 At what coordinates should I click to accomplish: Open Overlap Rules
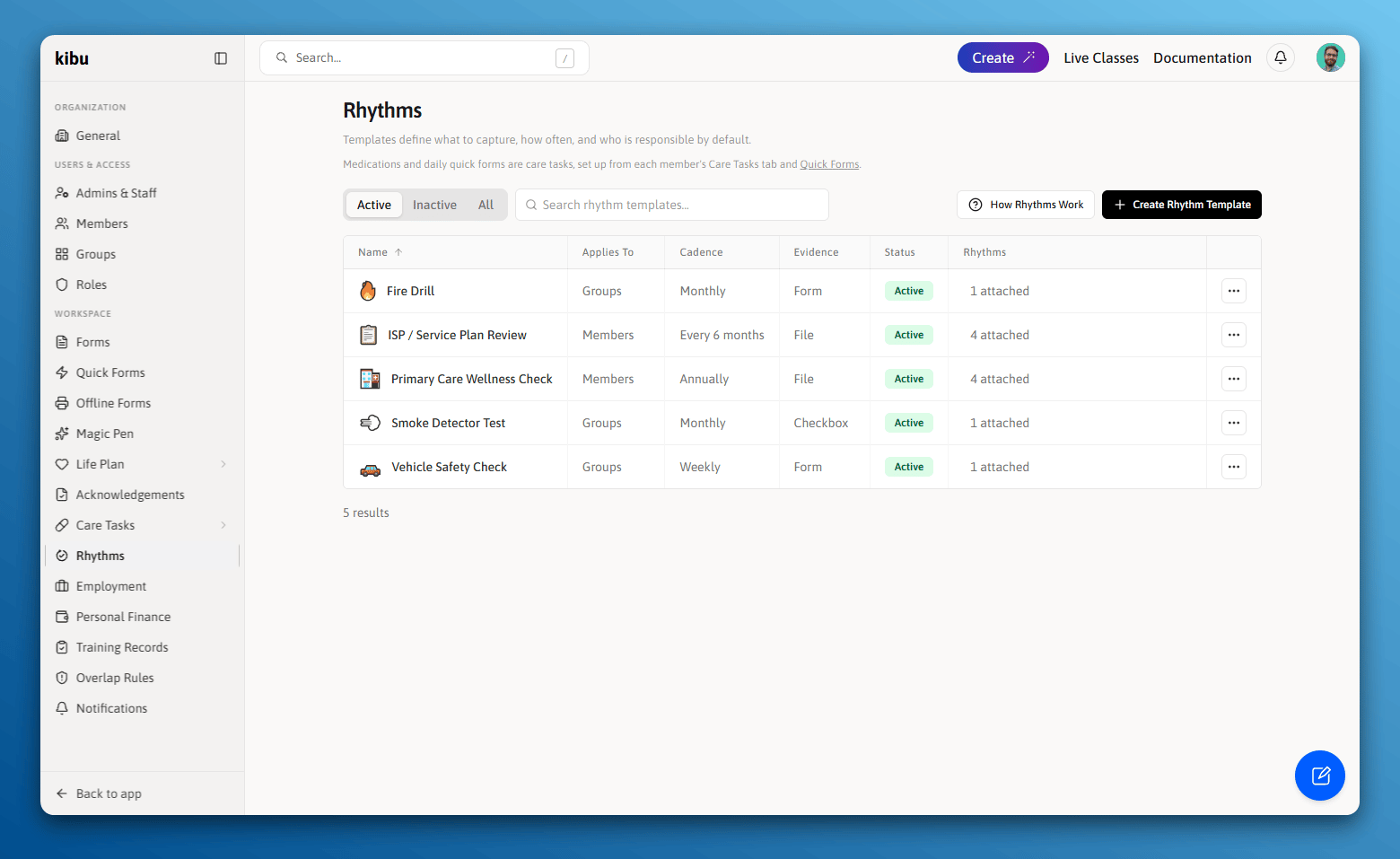(144, 678)
